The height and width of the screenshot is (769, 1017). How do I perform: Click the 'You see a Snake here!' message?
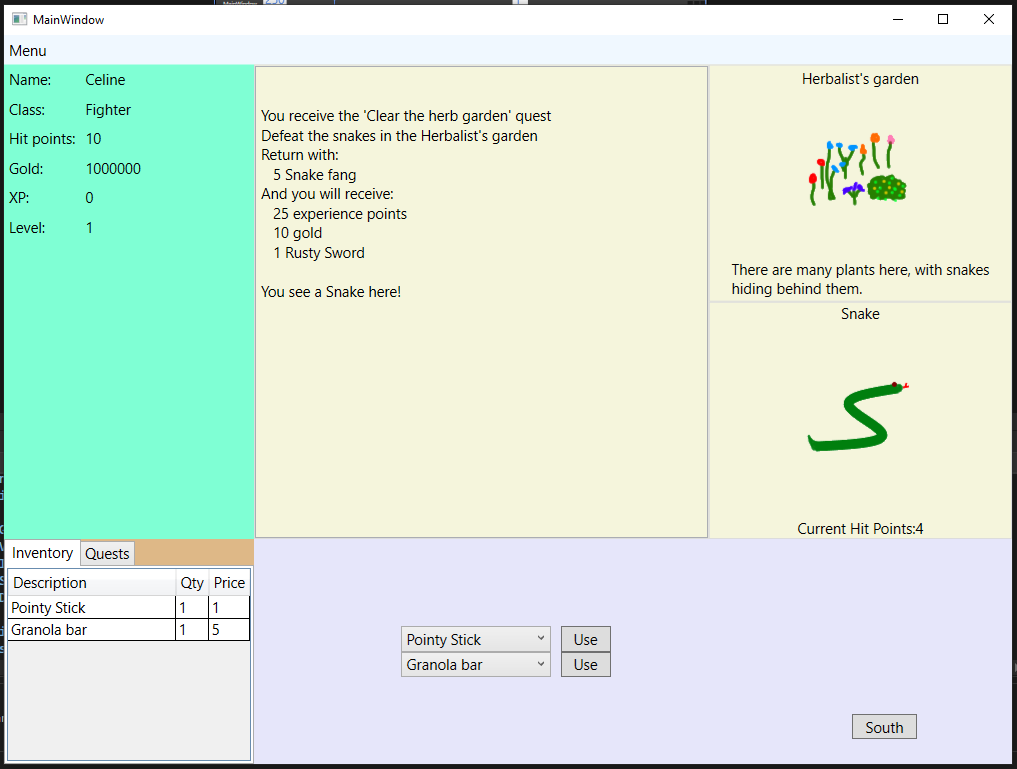[x=331, y=292]
